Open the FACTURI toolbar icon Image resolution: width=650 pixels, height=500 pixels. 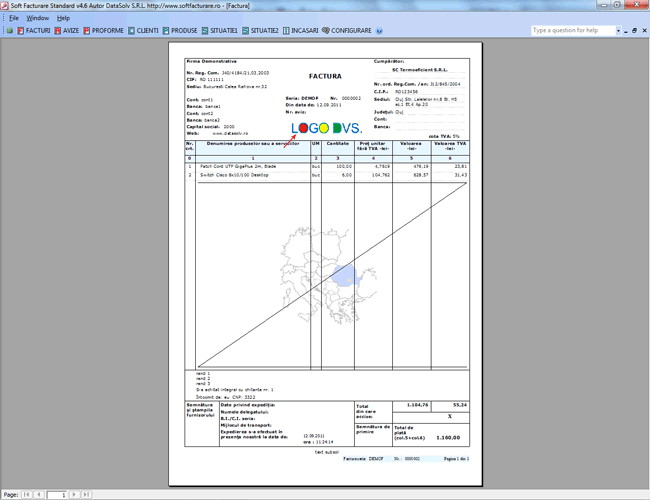pyautogui.click(x=35, y=31)
